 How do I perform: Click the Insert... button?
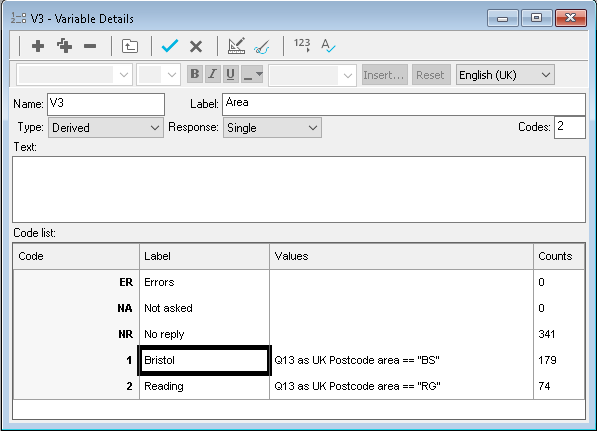(x=385, y=75)
